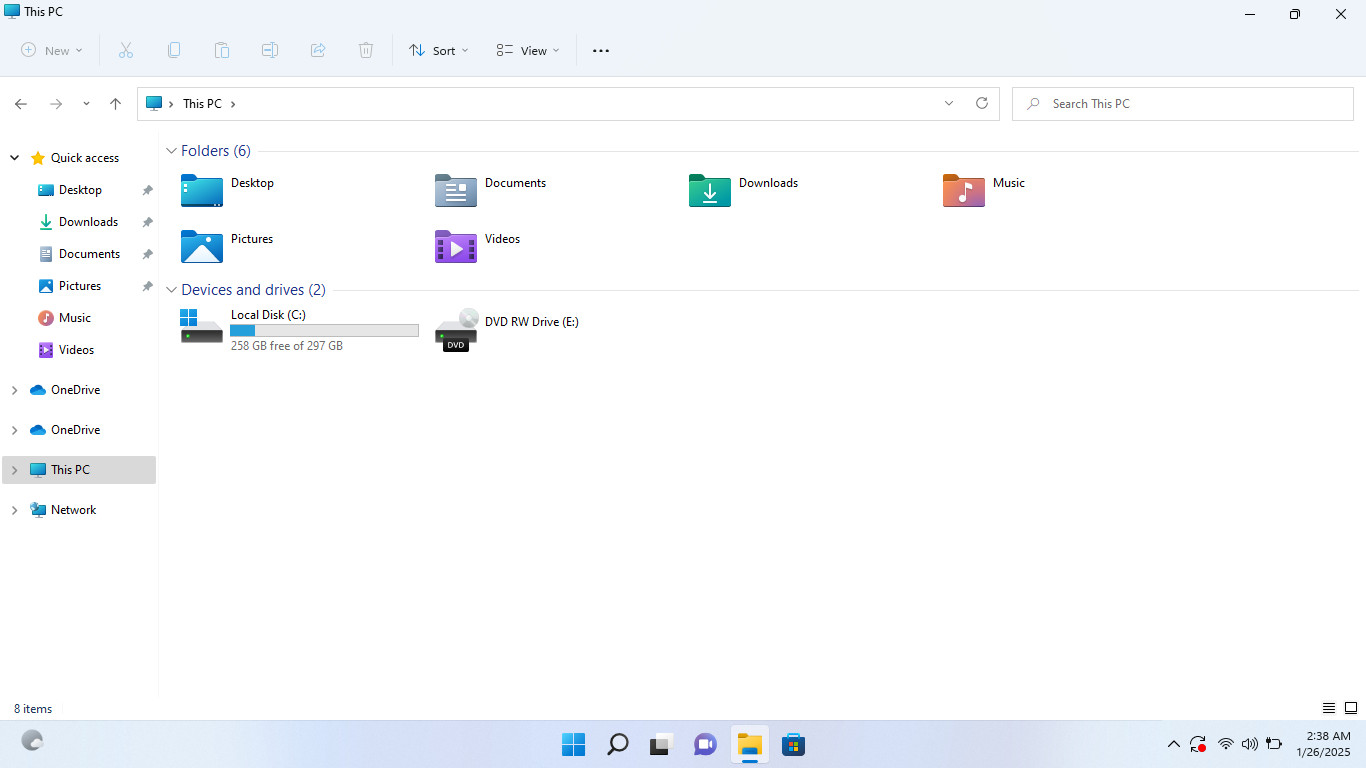Expand the address bar history dropdown
This screenshot has height=768, width=1366.
point(949,103)
